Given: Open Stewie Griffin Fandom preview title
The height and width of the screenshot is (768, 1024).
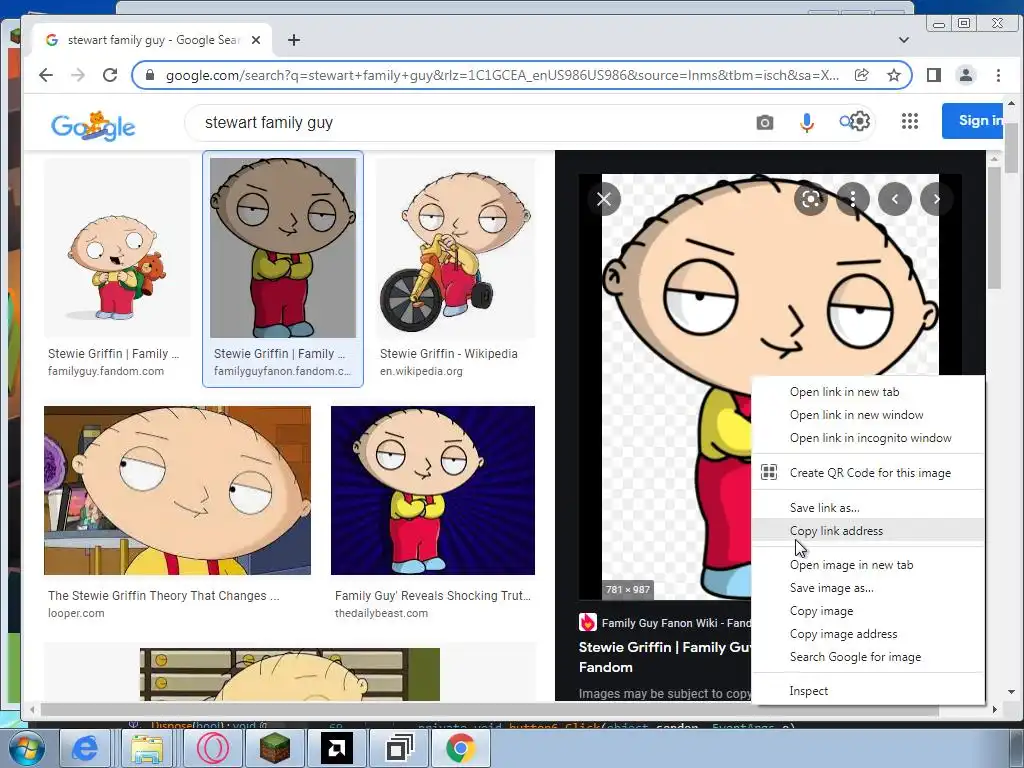Looking at the screenshot, I should [665, 657].
